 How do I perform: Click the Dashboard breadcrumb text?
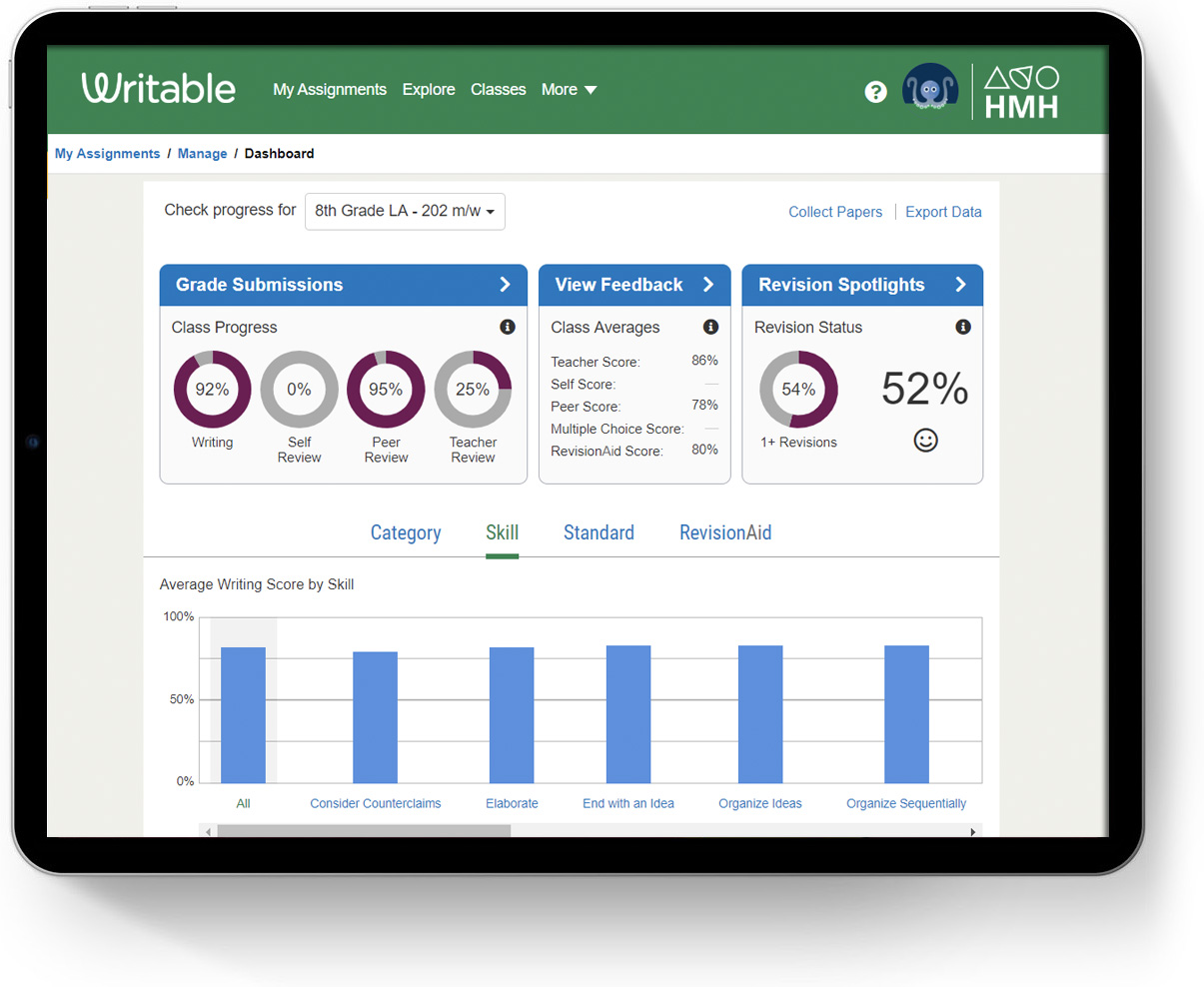click(x=279, y=154)
